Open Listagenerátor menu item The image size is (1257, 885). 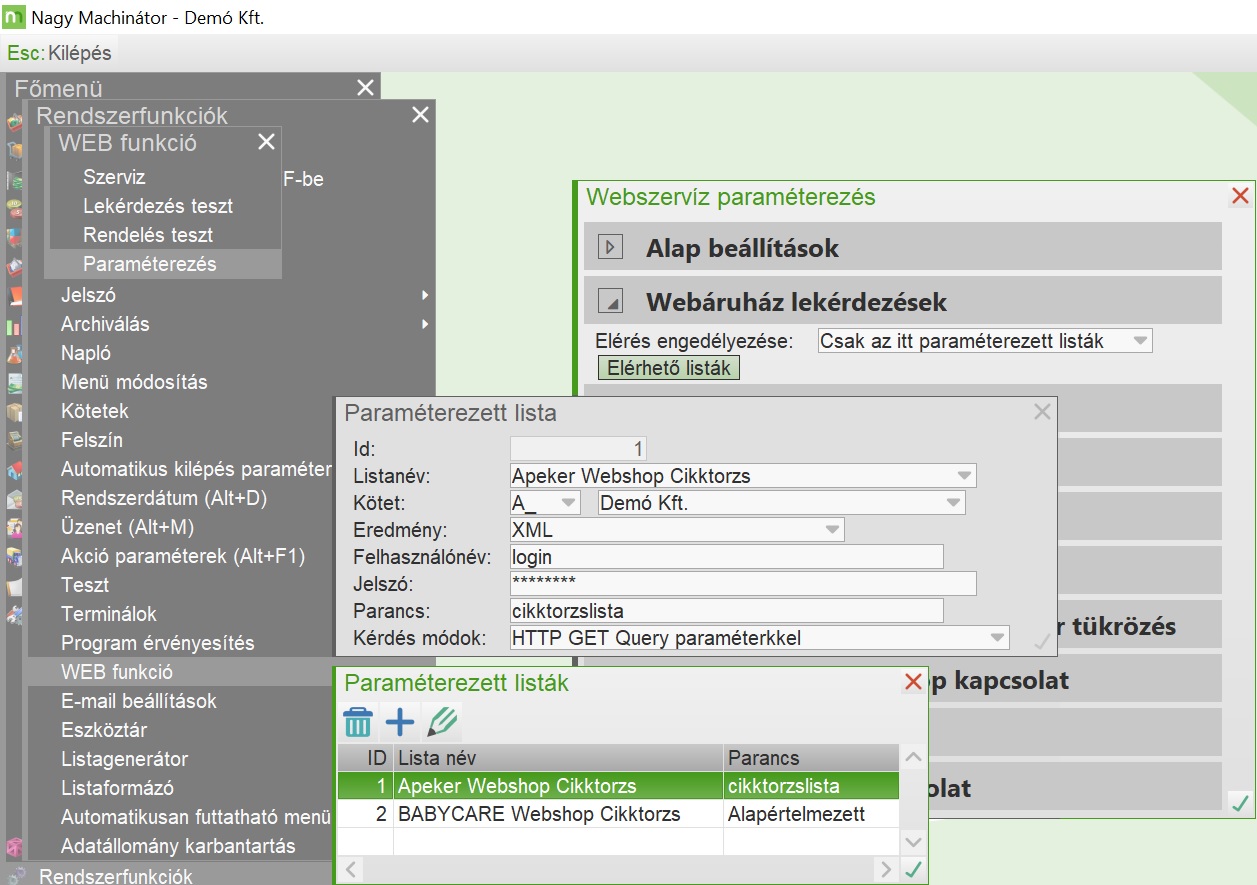124,759
